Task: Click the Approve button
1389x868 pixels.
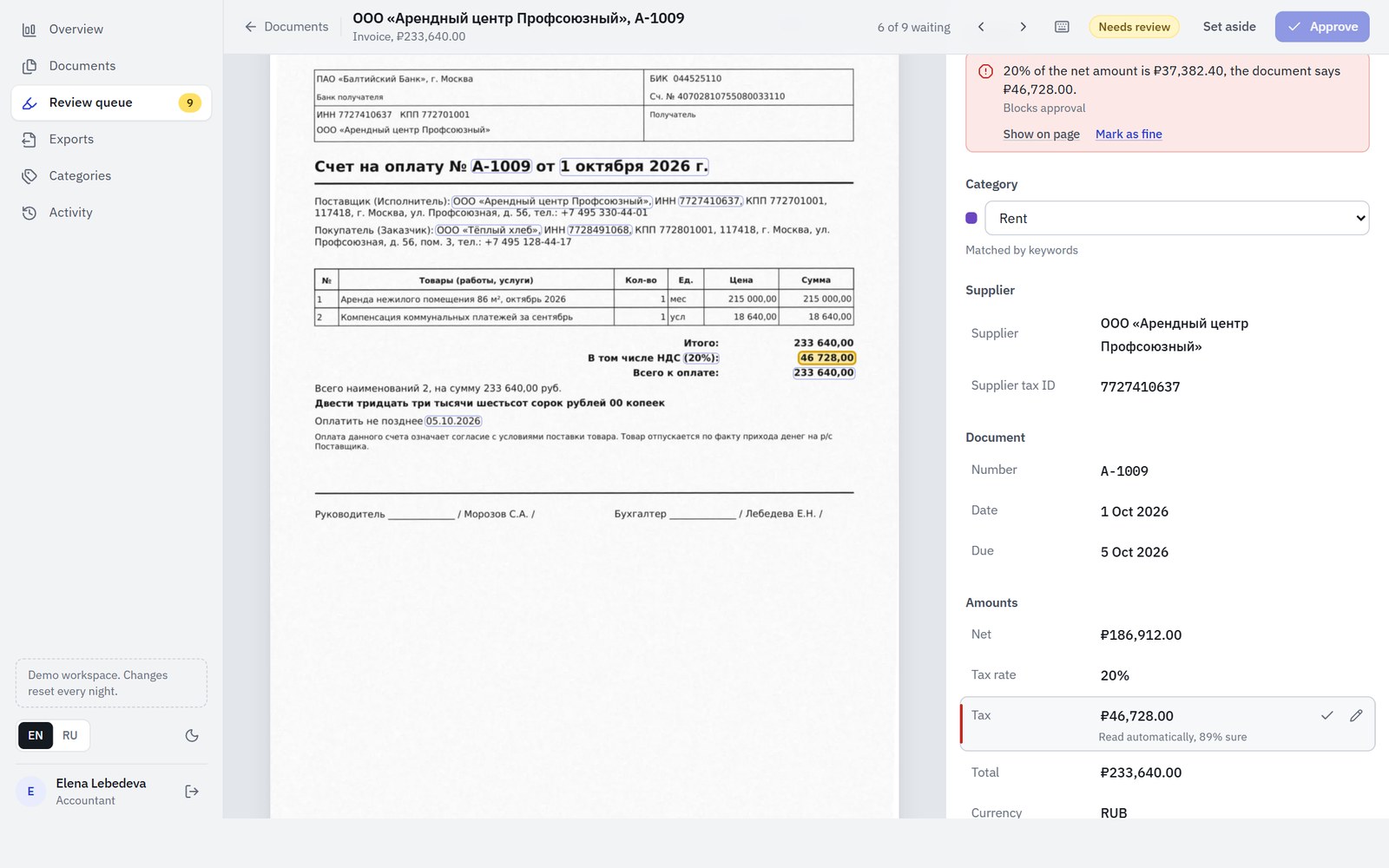Action: point(1322,27)
